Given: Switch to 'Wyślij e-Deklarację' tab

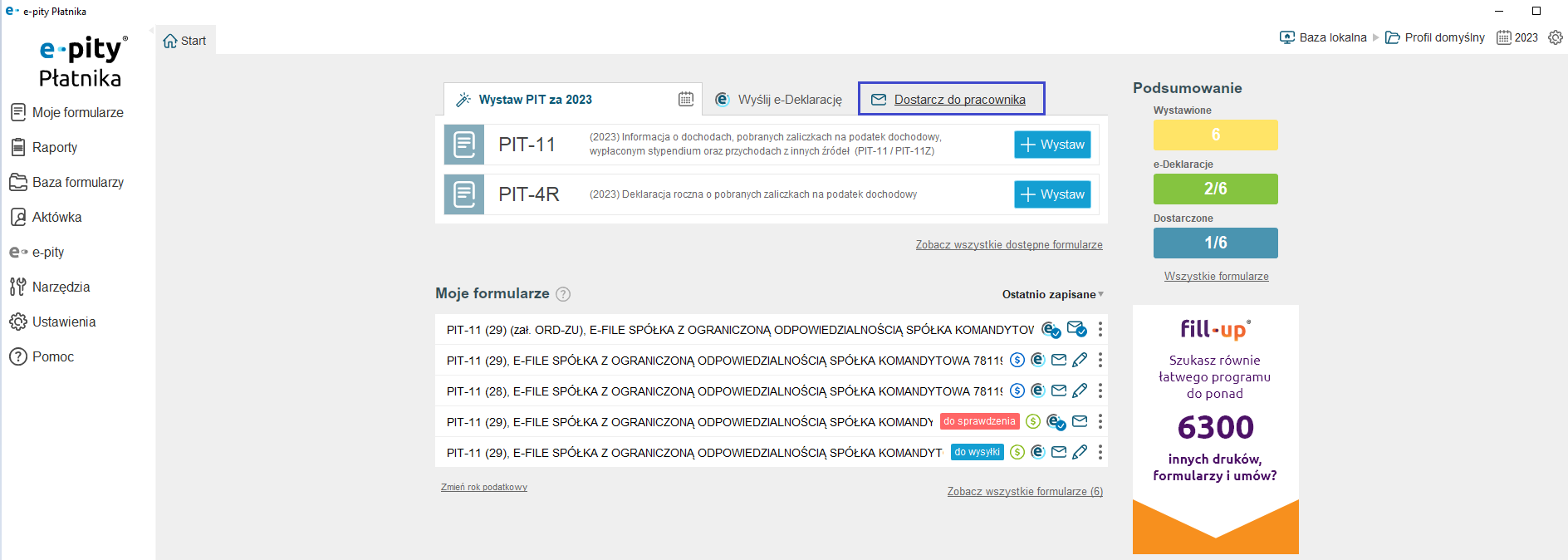Looking at the screenshot, I should point(780,100).
